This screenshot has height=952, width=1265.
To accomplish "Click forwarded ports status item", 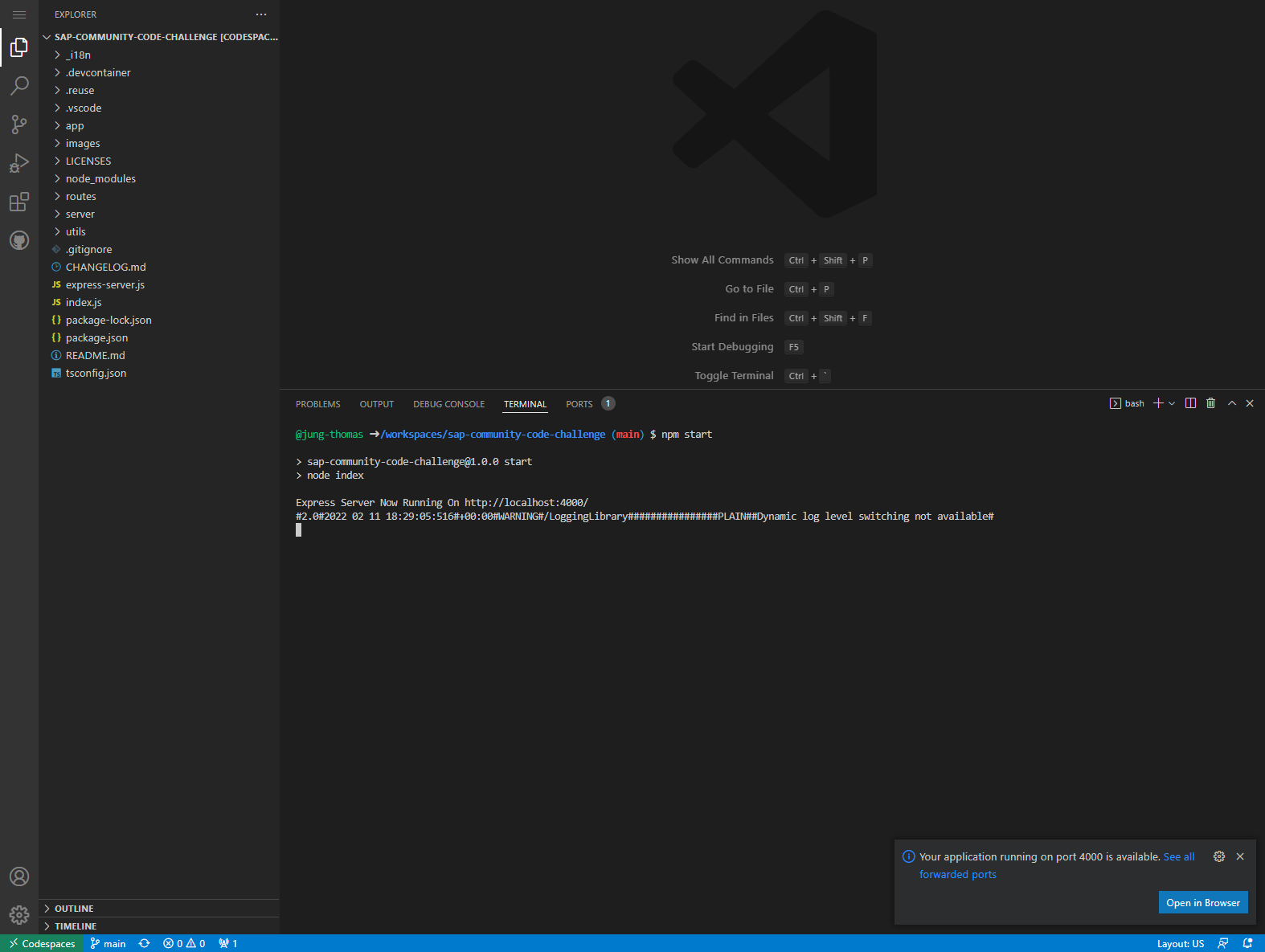I will (x=228, y=943).
